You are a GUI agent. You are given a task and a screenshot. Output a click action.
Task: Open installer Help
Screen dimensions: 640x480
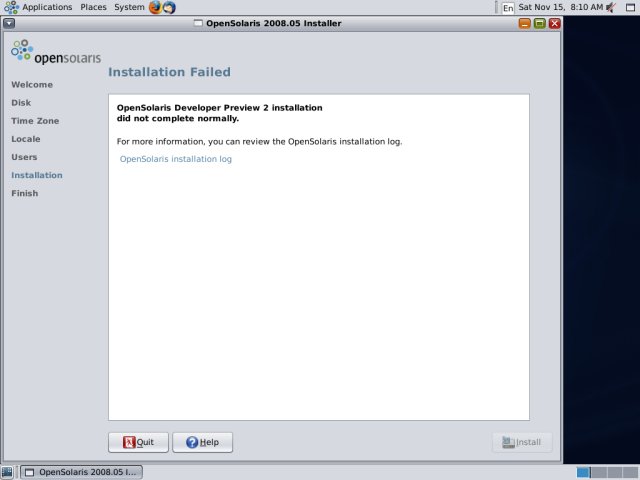[202, 442]
